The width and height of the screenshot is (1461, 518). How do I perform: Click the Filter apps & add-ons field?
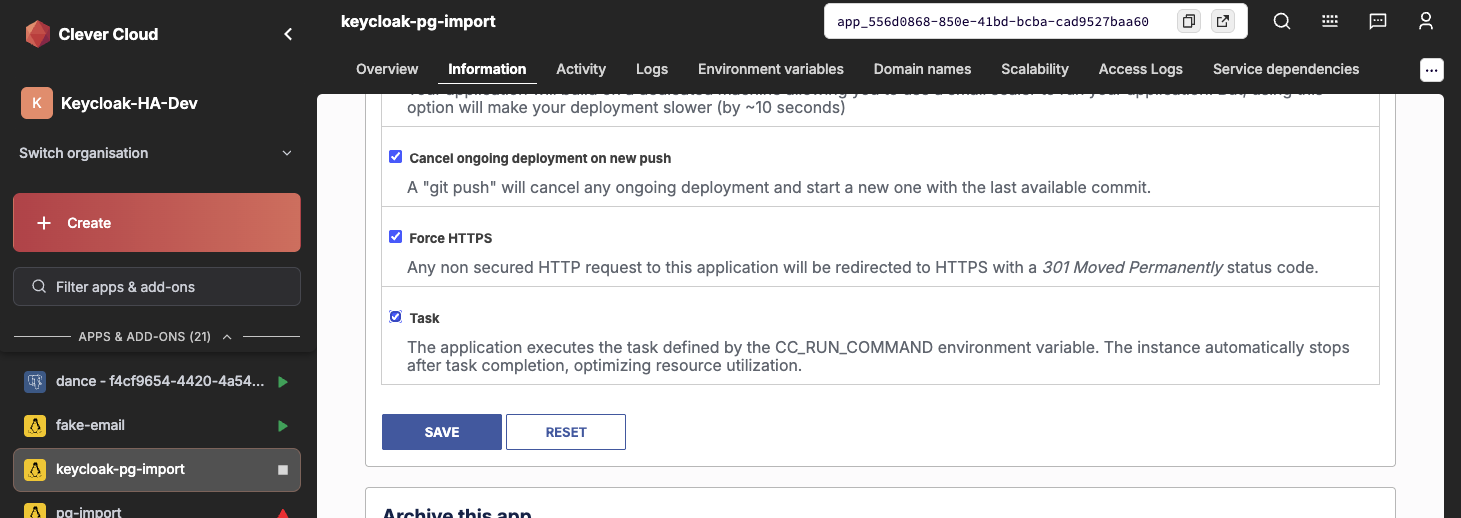(157, 287)
